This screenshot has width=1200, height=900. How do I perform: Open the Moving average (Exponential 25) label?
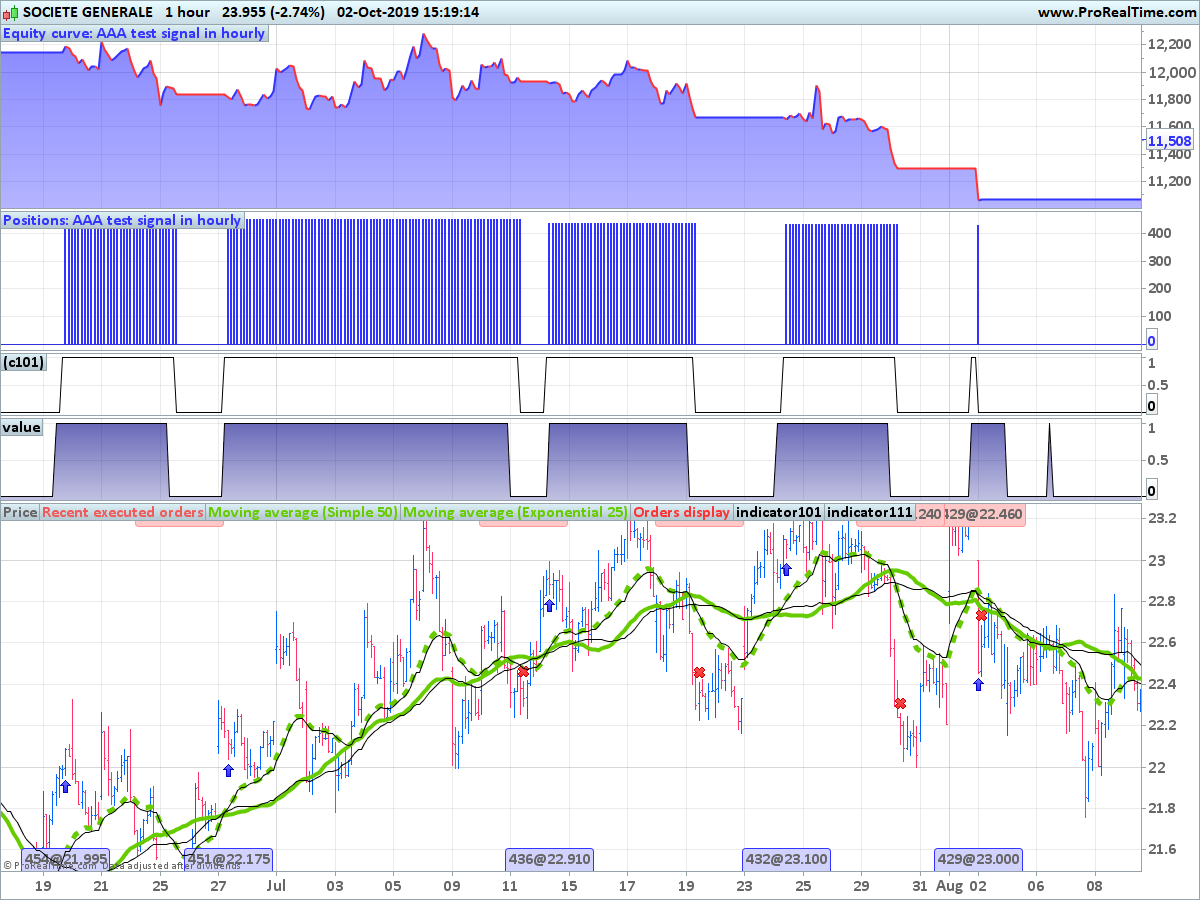515,512
